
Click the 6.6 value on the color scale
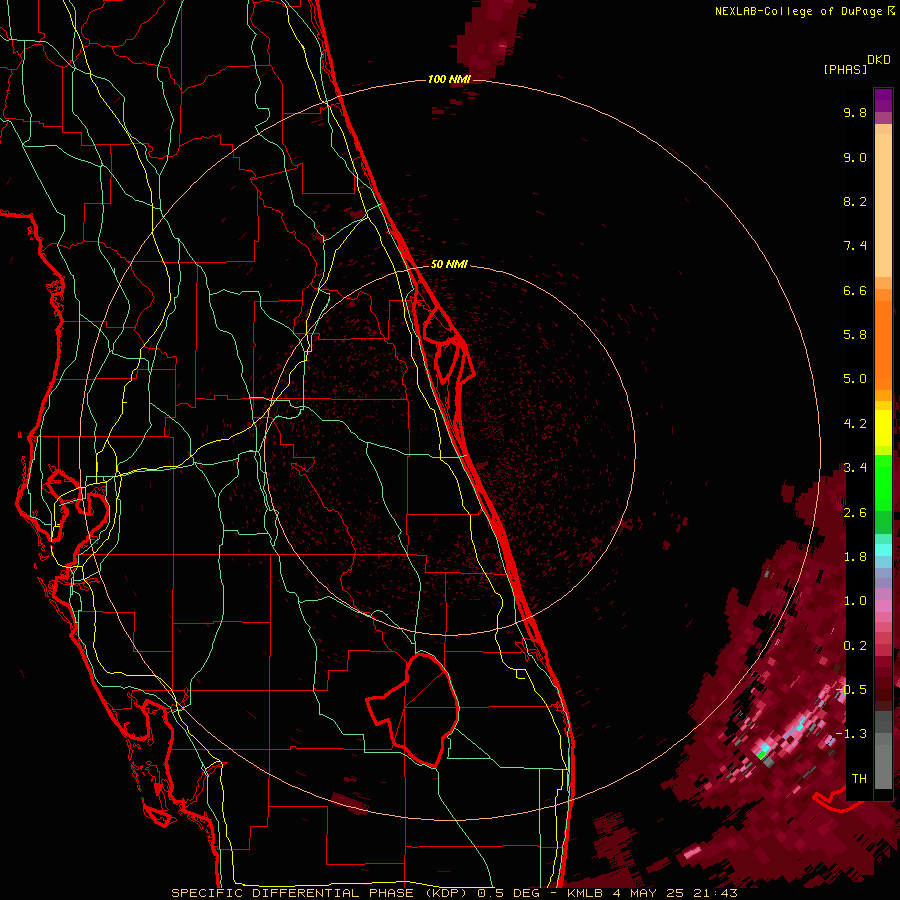click(855, 290)
